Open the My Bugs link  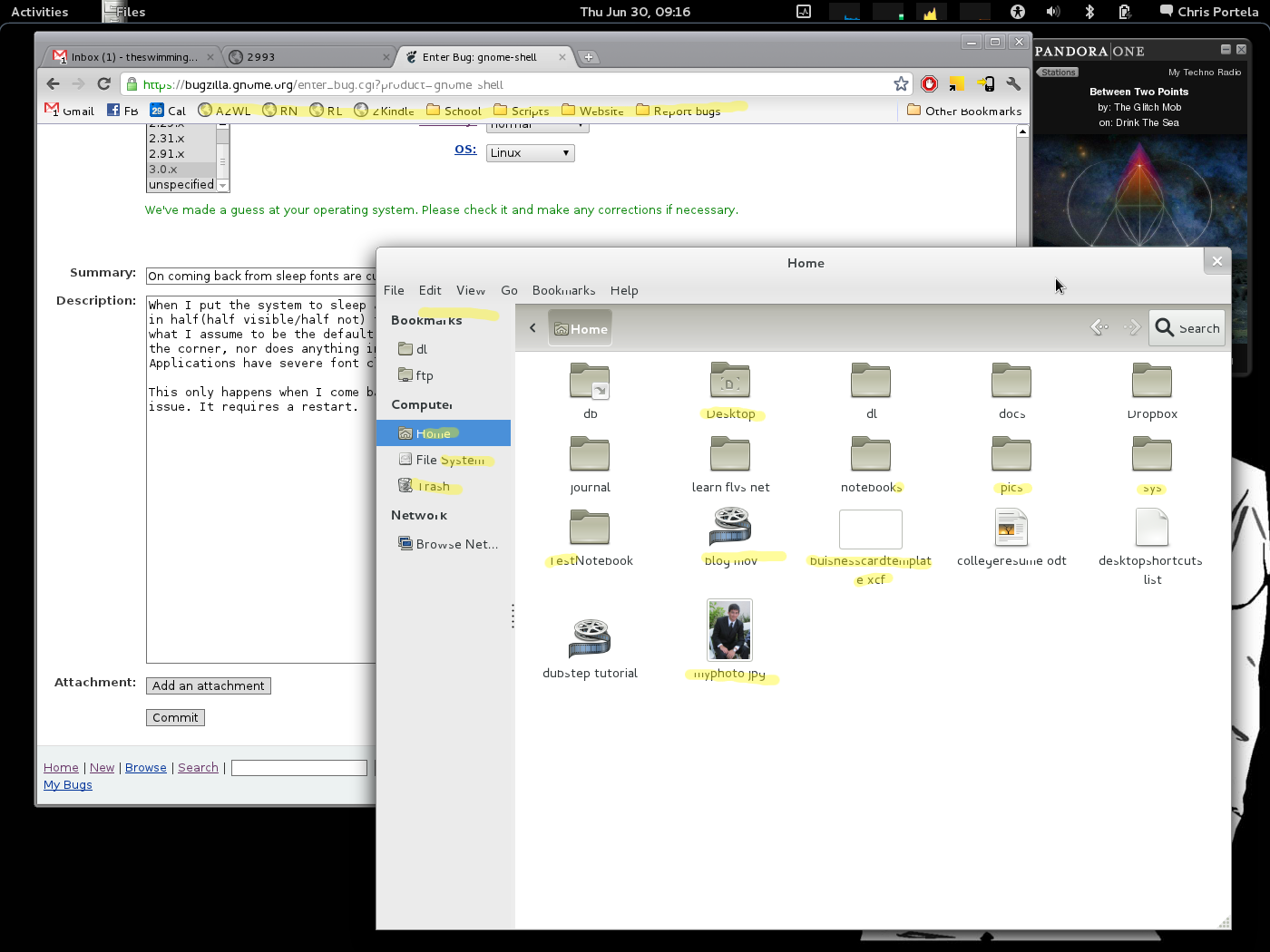pyautogui.click(x=68, y=784)
